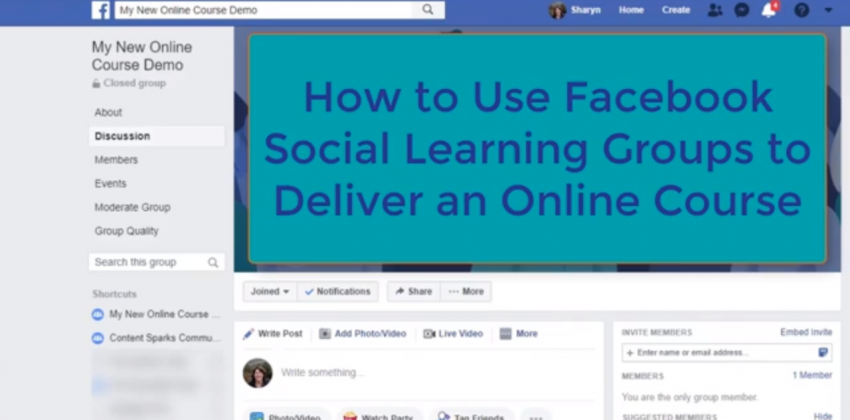Image resolution: width=850 pixels, height=420 pixels.
Task: Click the Facebook logo icon
Action: point(101,10)
